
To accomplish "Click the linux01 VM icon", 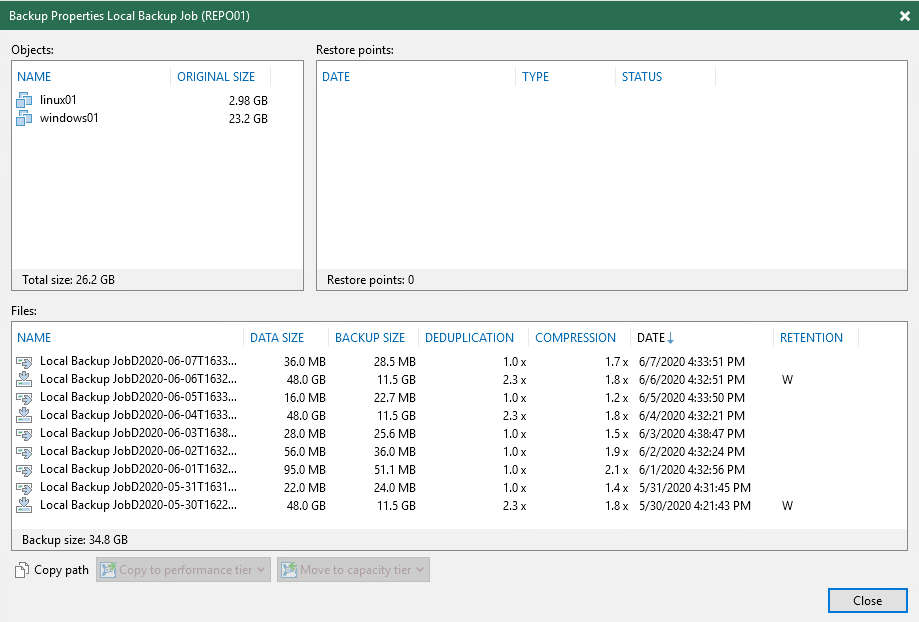I will click(x=24, y=100).
